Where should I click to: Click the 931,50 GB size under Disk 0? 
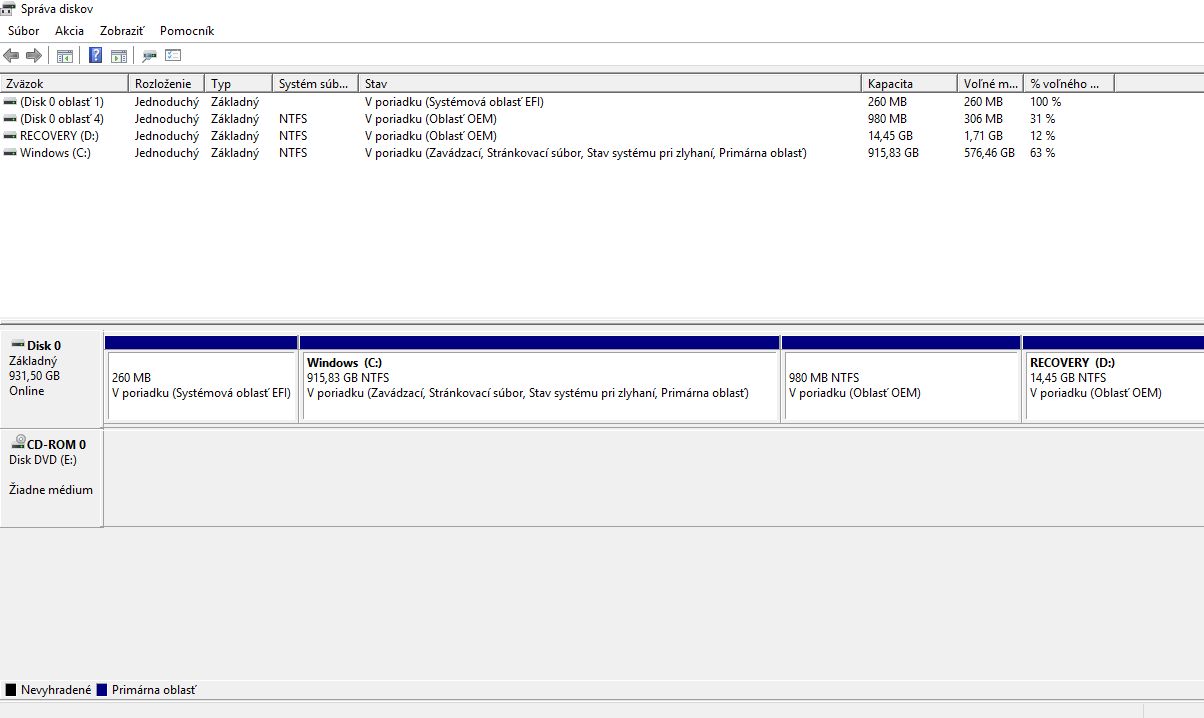pyautogui.click(x=34, y=376)
